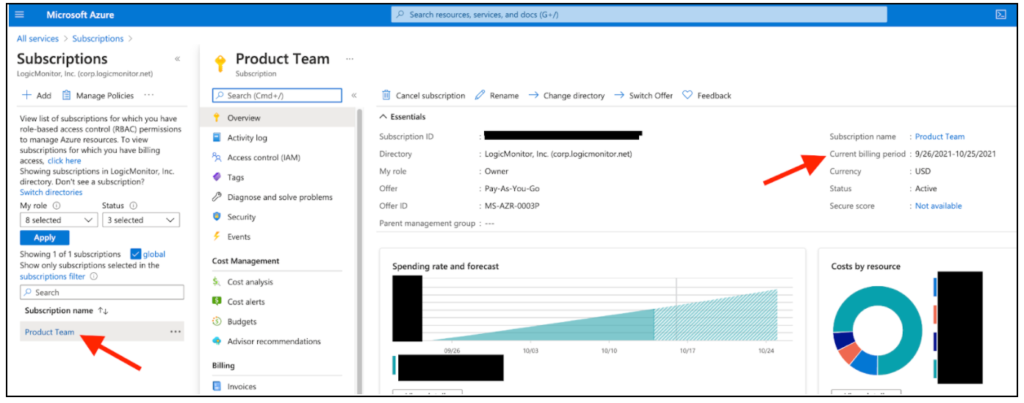Click the Advisor recommendations cloud icon
The width and height of the screenshot is (1024, 403).
pyautogui.click(x=217, y=341)
